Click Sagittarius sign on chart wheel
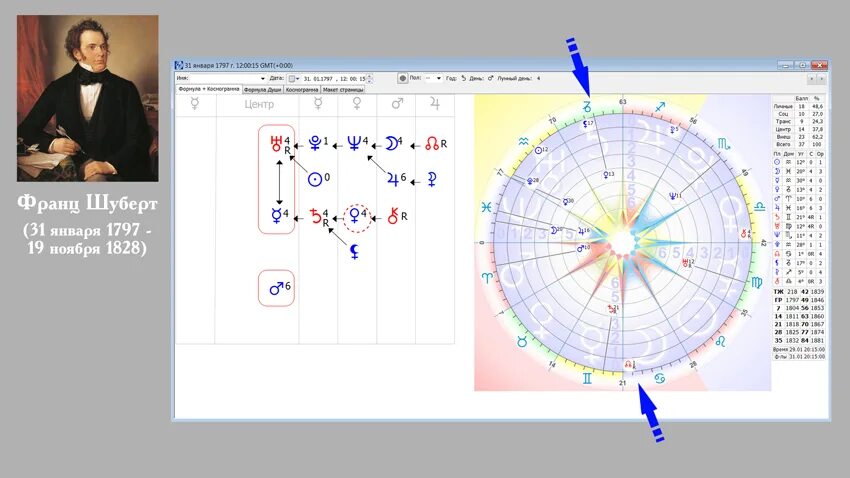 click(660, 107)
